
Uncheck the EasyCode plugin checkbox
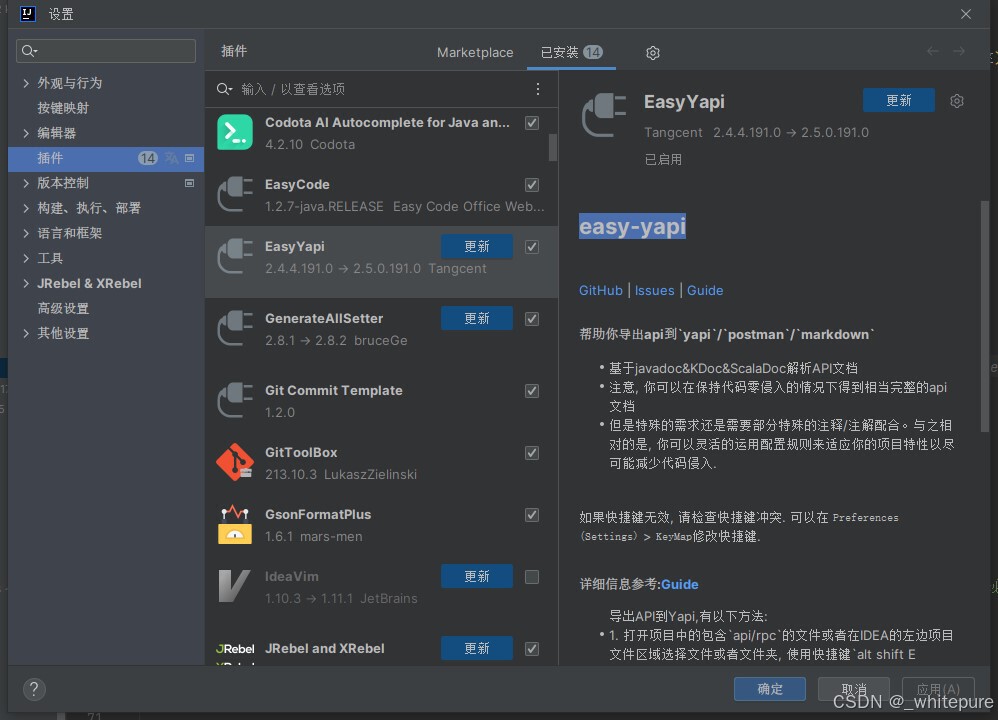point(532,185)
